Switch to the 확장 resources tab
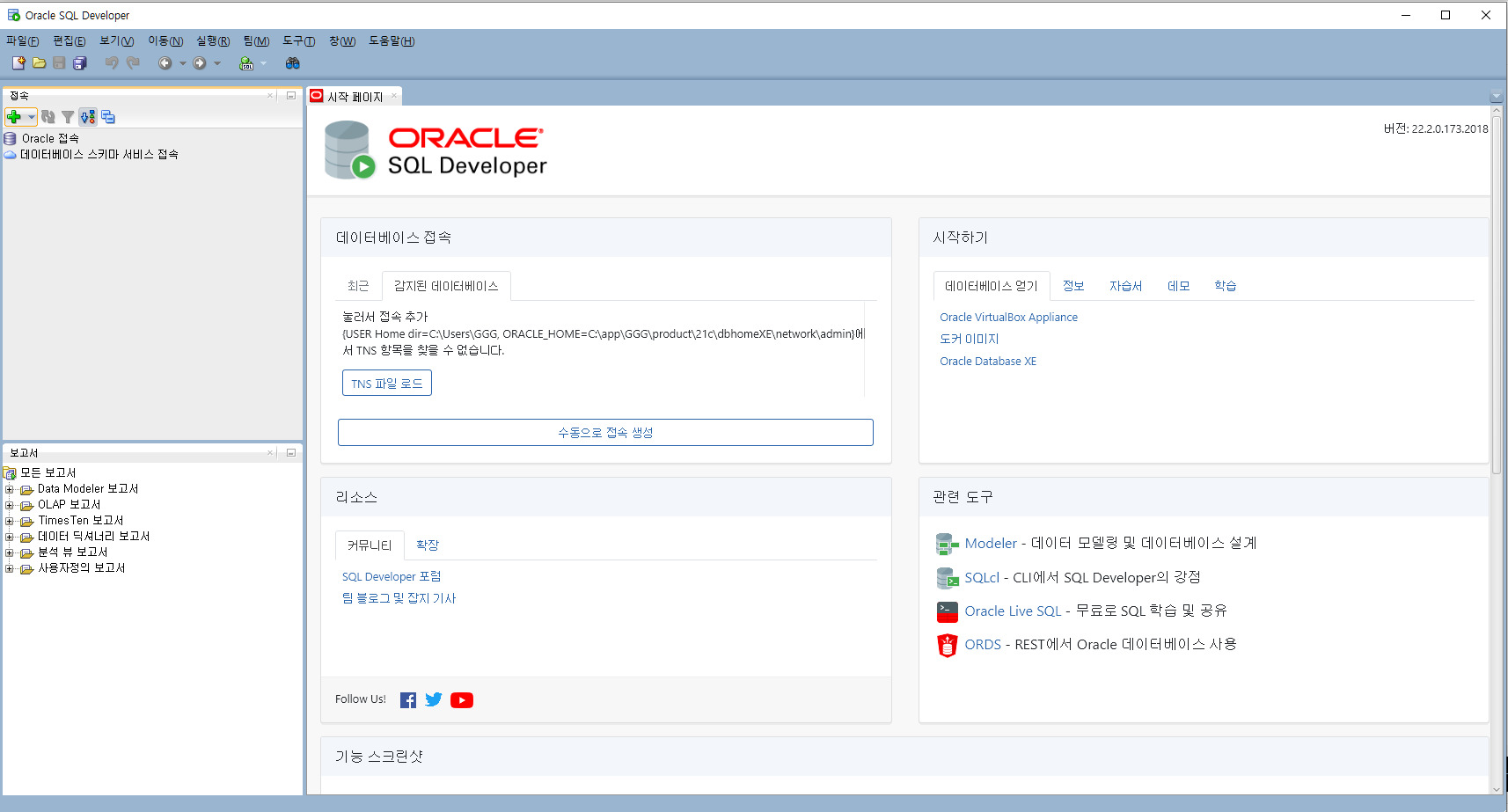The height and width of the screenshot is (812, 1508). [x=428, y=545]
